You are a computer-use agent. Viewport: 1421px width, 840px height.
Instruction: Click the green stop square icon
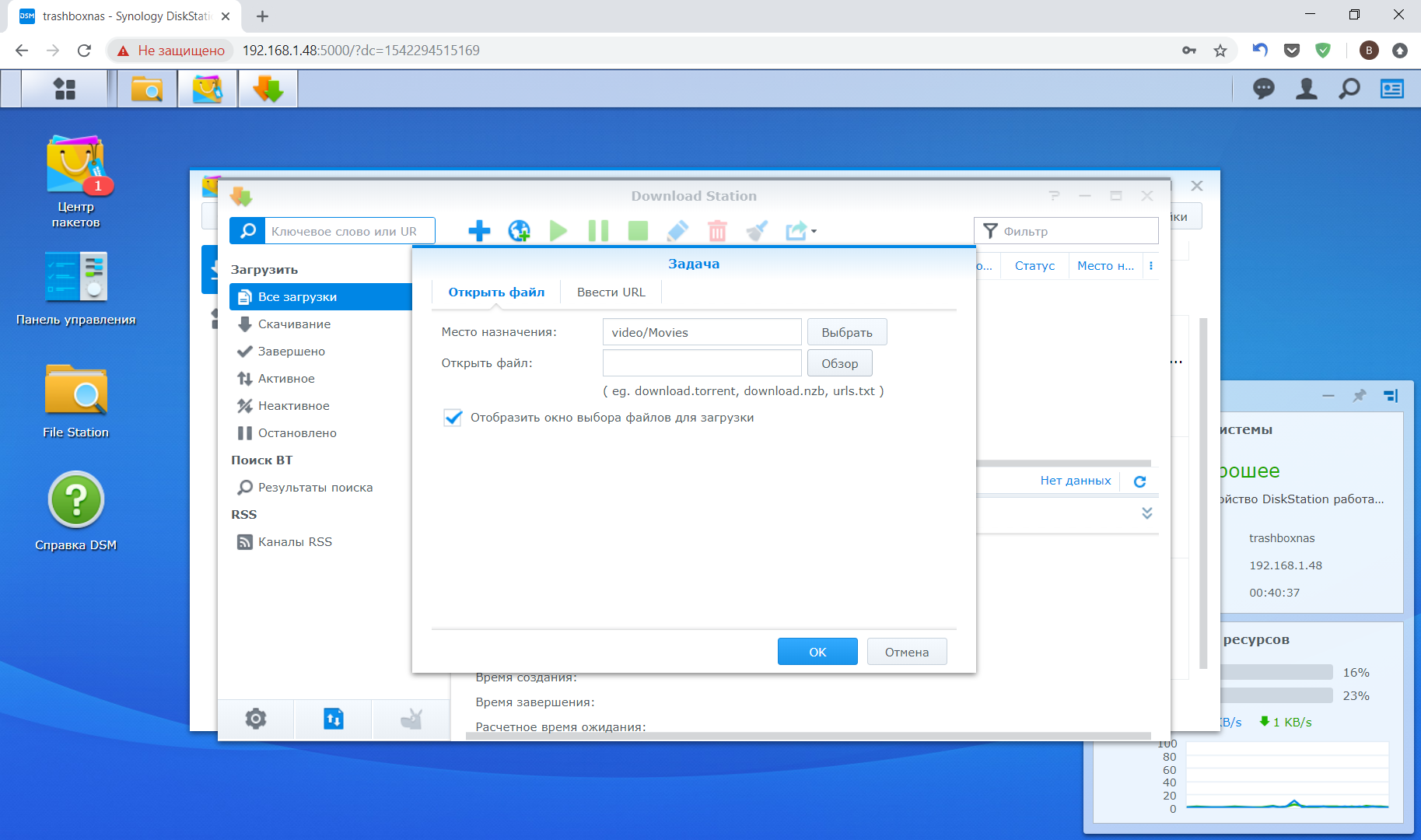click(x=638, y=231)
